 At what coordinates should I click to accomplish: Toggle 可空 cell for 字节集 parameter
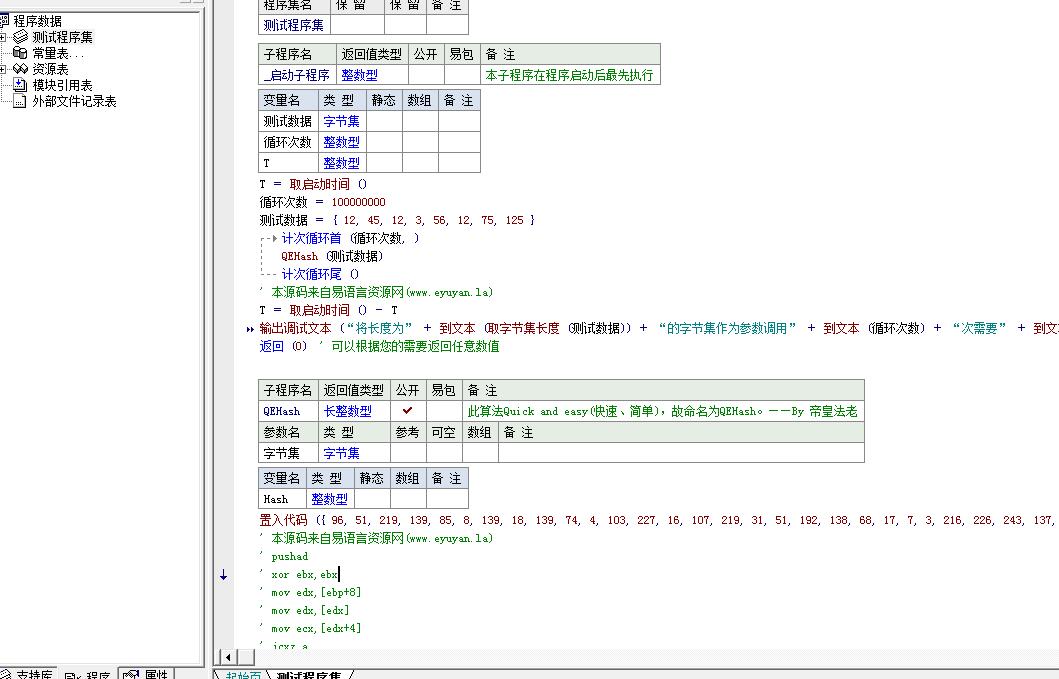[444, 453]
